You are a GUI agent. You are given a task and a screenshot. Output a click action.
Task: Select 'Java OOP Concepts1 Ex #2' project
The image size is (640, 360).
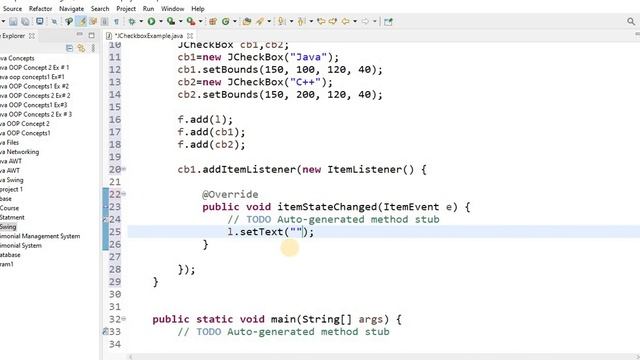coord(34,86)
